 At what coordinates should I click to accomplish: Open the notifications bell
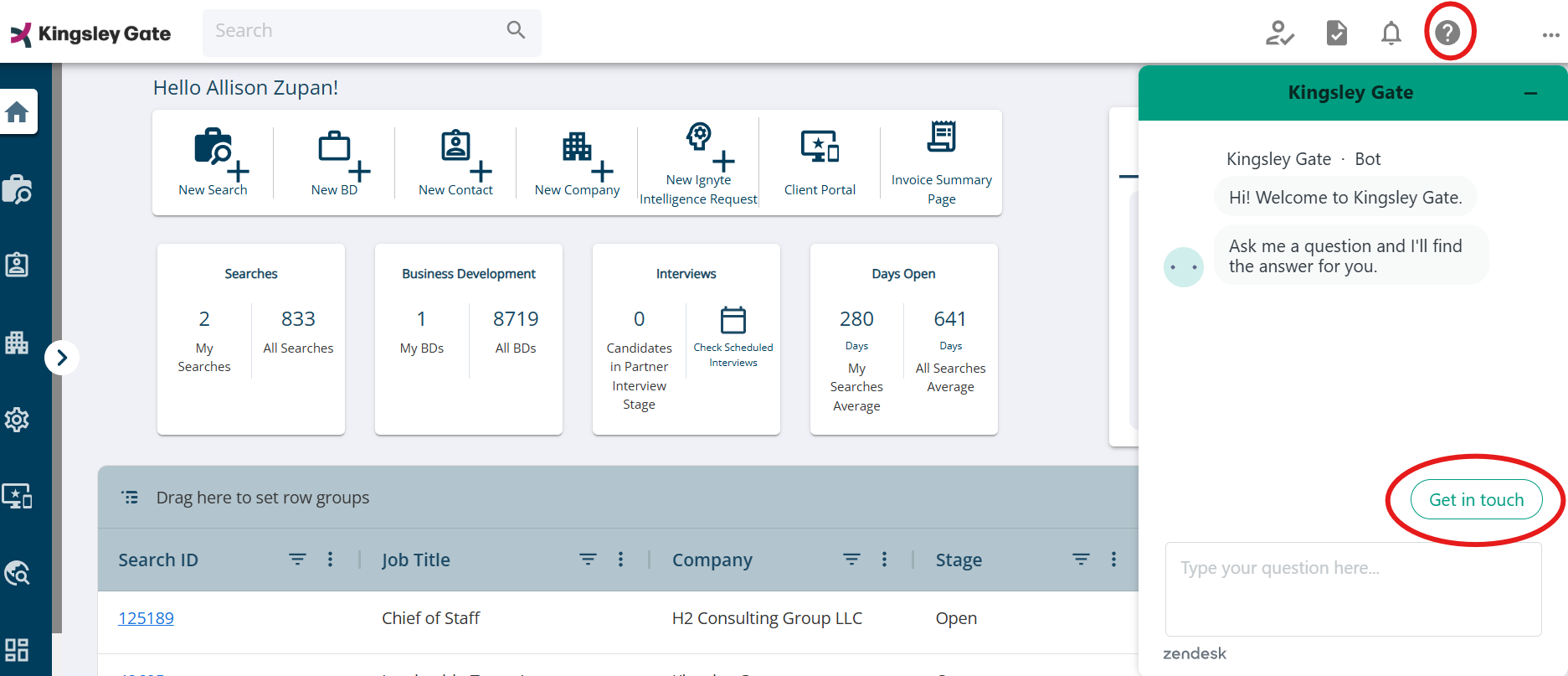tap(1391, 33)
